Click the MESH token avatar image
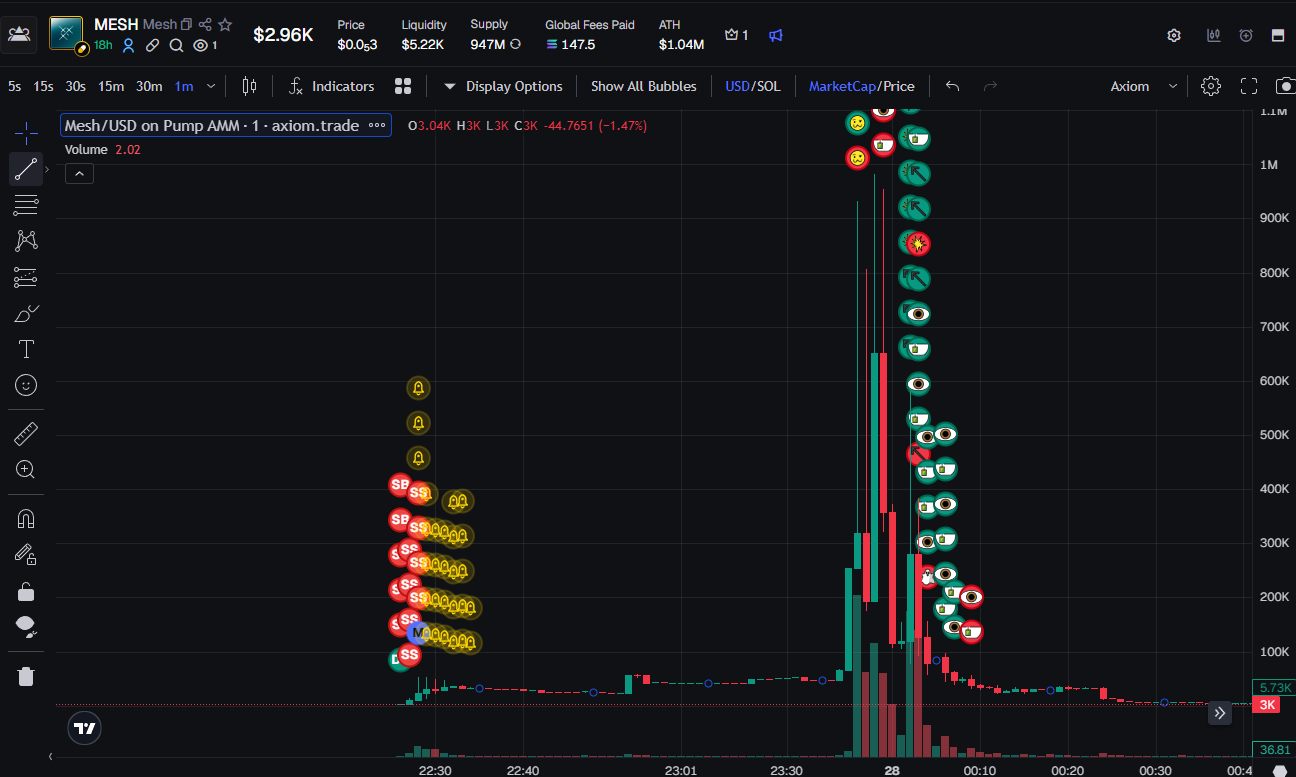The height and width of the screenshot is (777, 1296). [67, 33]
